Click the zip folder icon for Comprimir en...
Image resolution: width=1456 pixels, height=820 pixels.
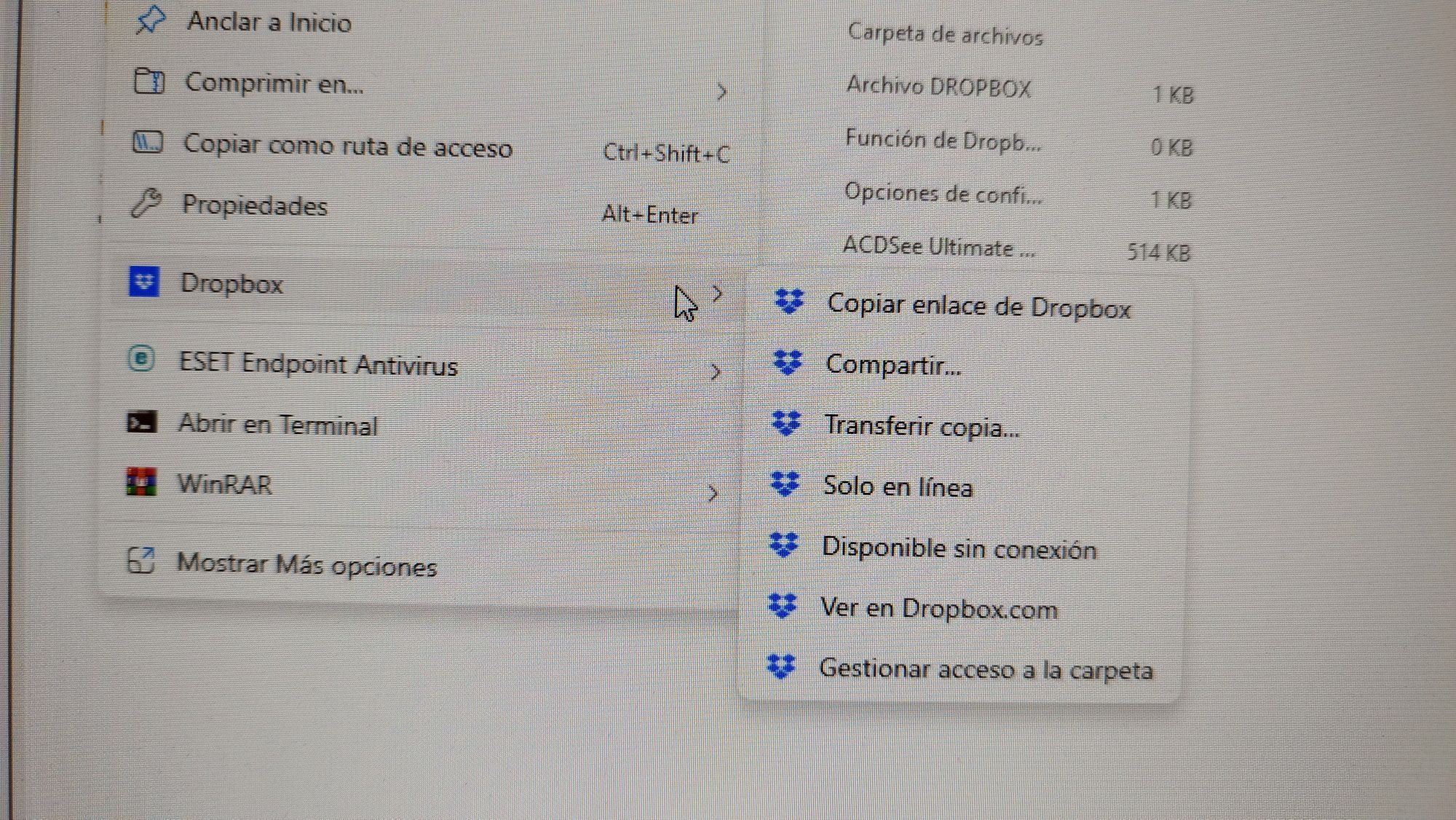pyautogui.click(x=149, y=81)
